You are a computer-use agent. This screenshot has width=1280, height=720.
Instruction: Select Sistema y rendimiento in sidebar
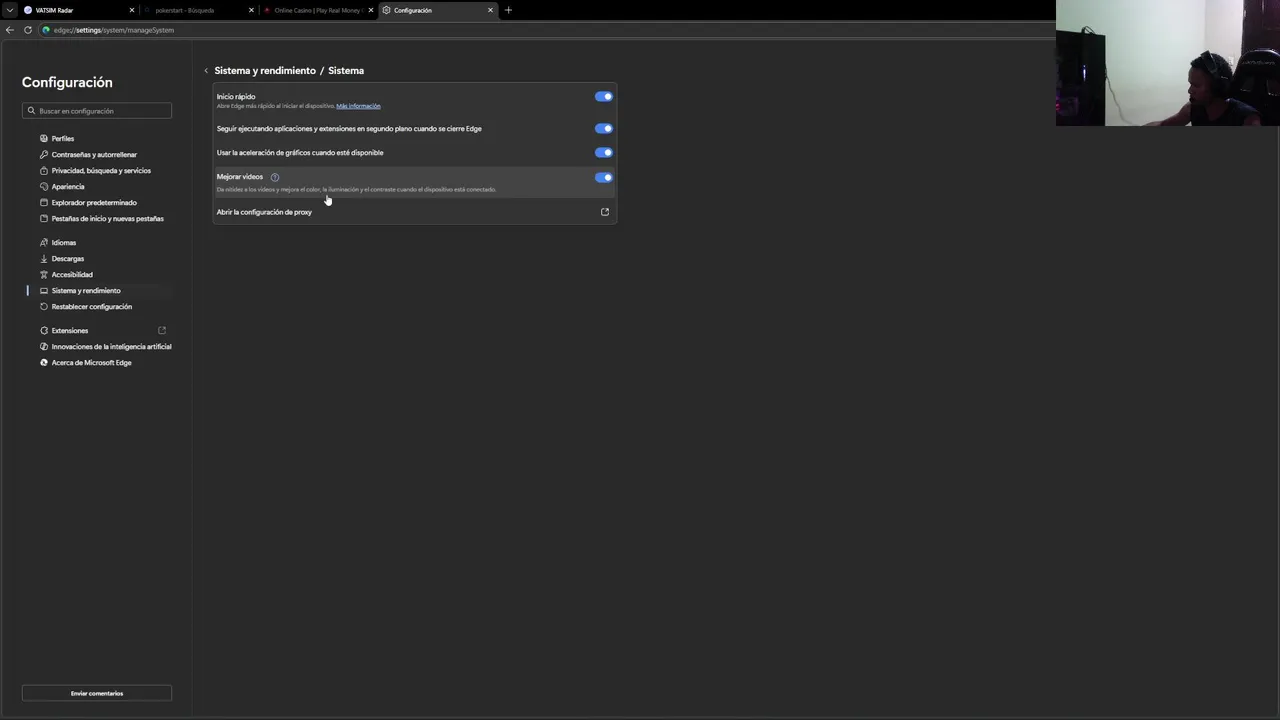point(98,291)
